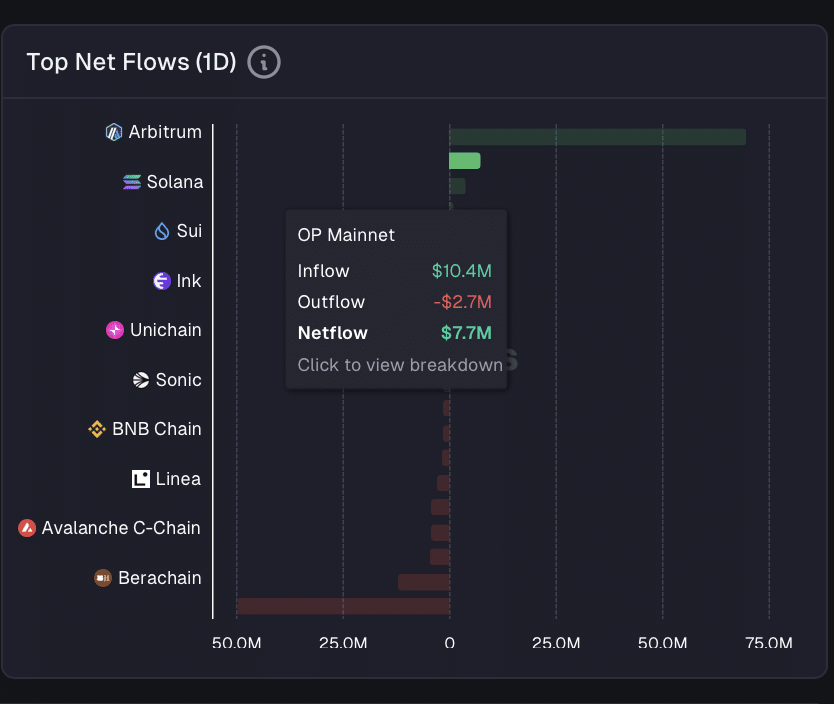
Task: Select the Unichain pink logo
Action: 115,330
